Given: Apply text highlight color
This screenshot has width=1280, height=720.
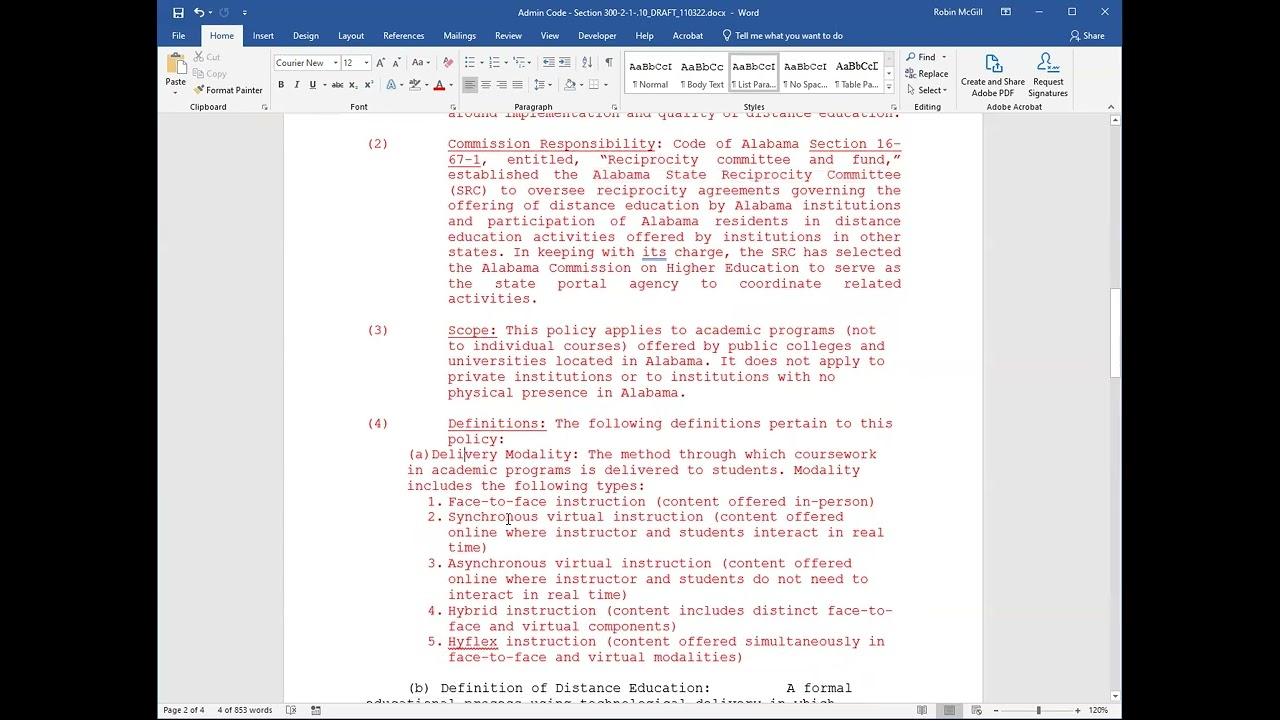Looking at the screenshot, I should coord(416,85).
